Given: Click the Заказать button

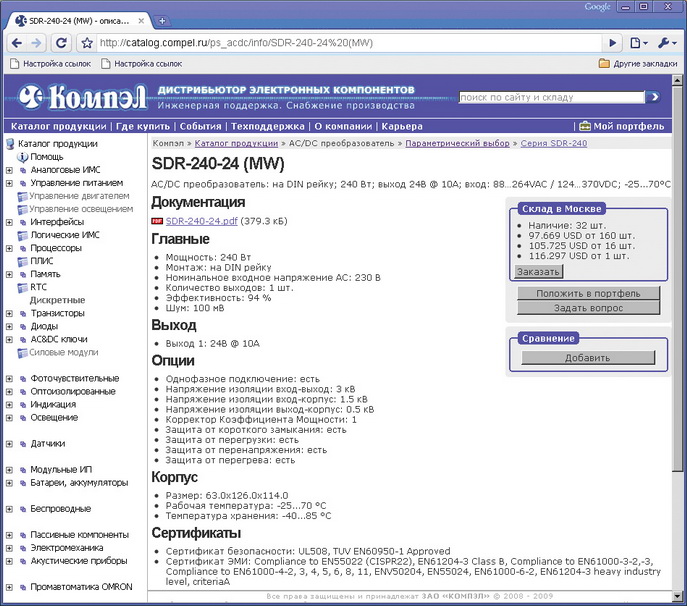Looking at the screenshot, I should coord(538,272).
